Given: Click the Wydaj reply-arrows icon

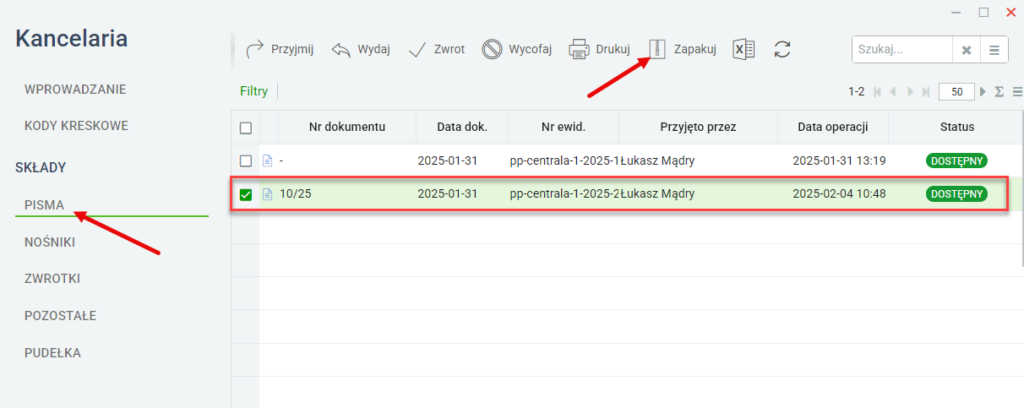Looking at the screenshot, I should [341, 50].
